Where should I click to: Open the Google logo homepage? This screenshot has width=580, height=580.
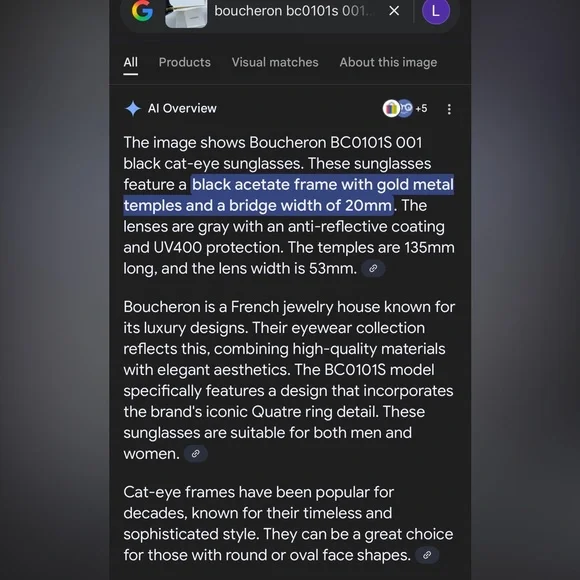[x=142, y=10]
